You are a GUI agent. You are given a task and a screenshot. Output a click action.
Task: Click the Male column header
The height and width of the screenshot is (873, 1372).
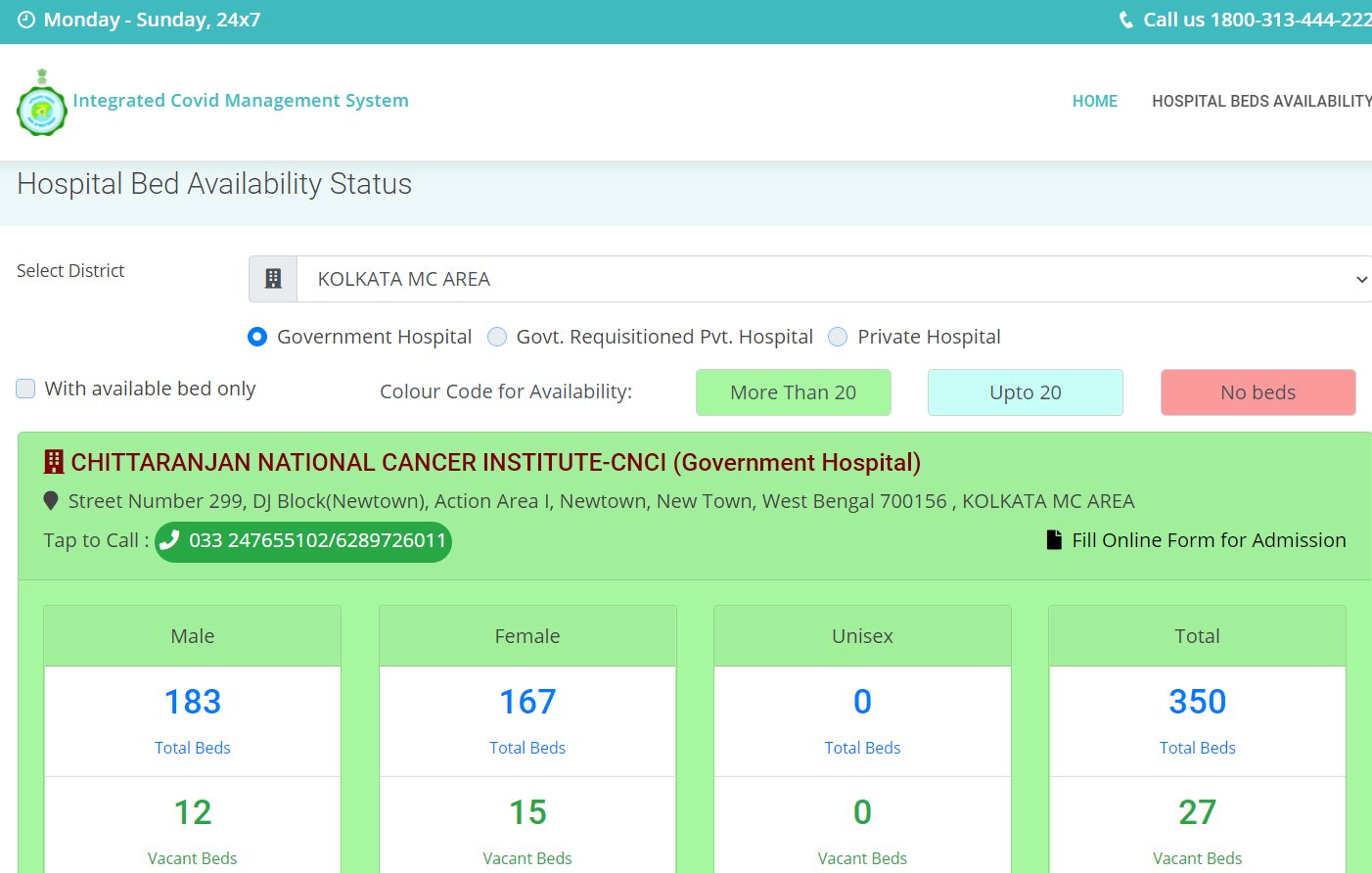click(x=193, y=636)
